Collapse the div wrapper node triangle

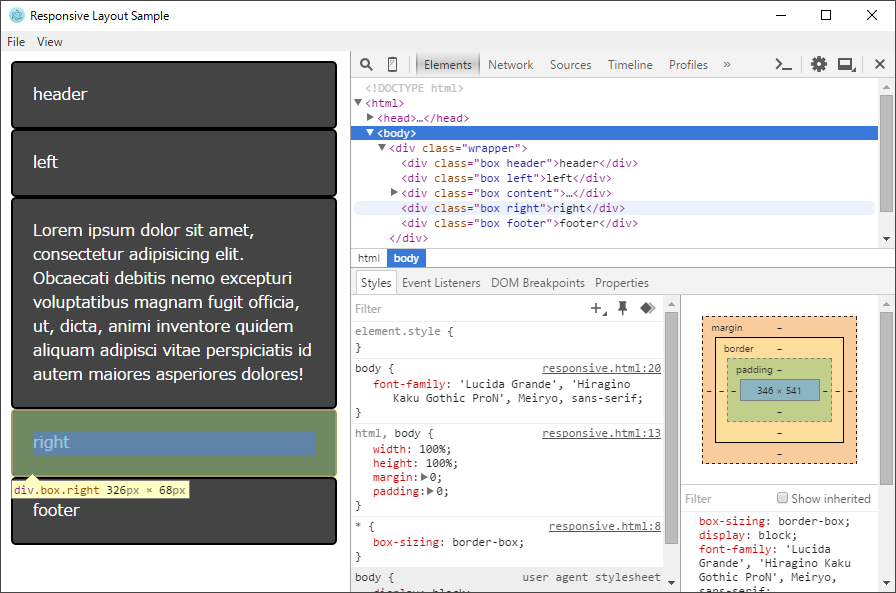pyautogui.click(x=382, y=147)
